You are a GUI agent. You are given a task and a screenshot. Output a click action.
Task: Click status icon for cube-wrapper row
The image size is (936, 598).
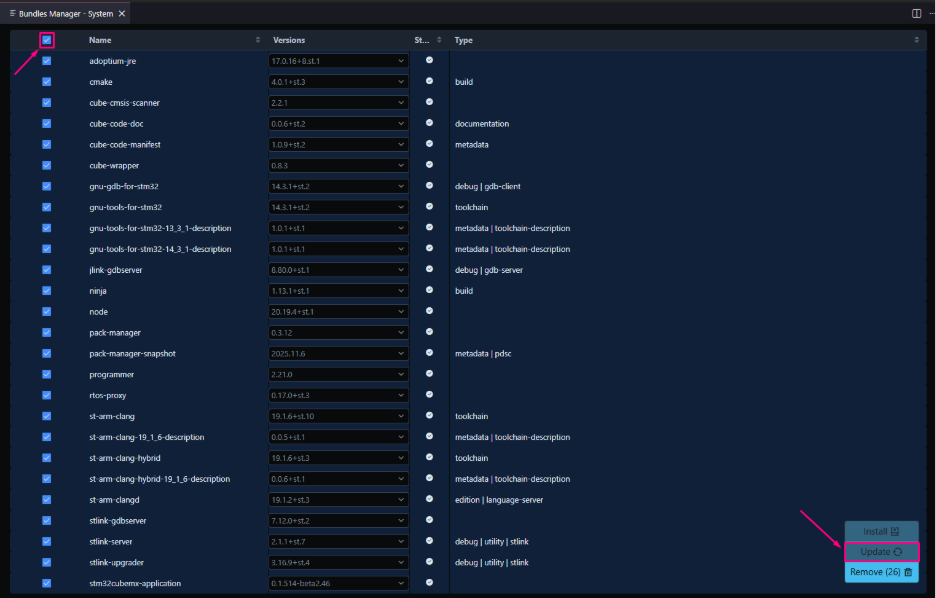pyautogui.click(x=429, y=165)
